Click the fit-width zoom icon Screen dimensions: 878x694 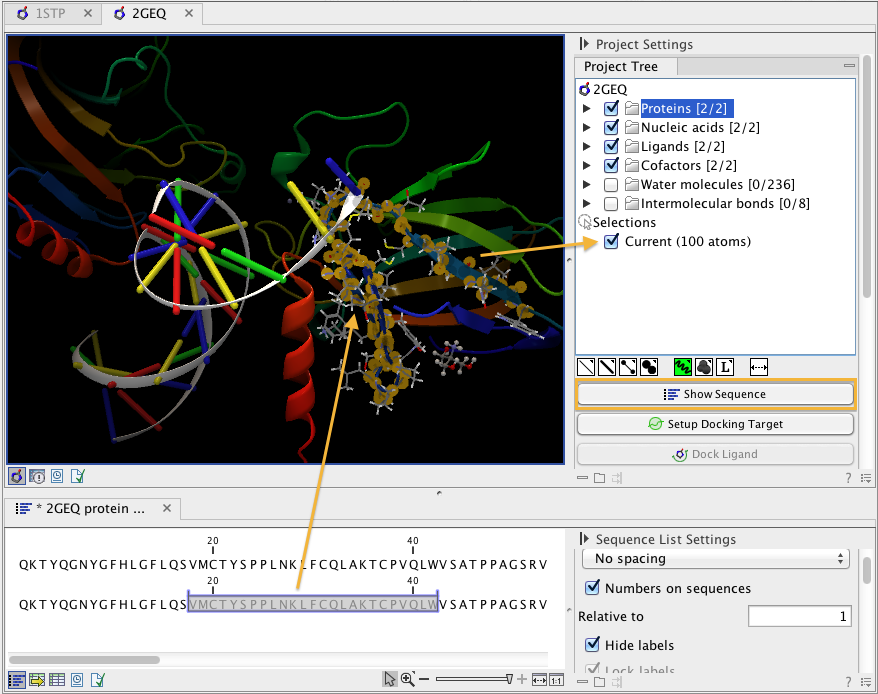point(539,679)
